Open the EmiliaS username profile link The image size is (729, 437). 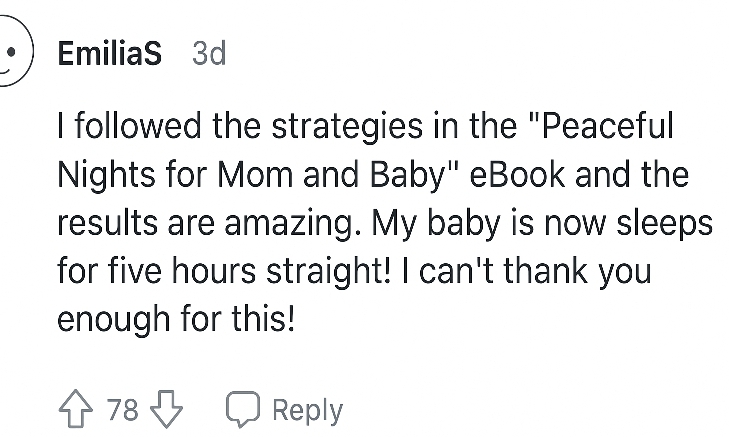click(x=109, y=53)
